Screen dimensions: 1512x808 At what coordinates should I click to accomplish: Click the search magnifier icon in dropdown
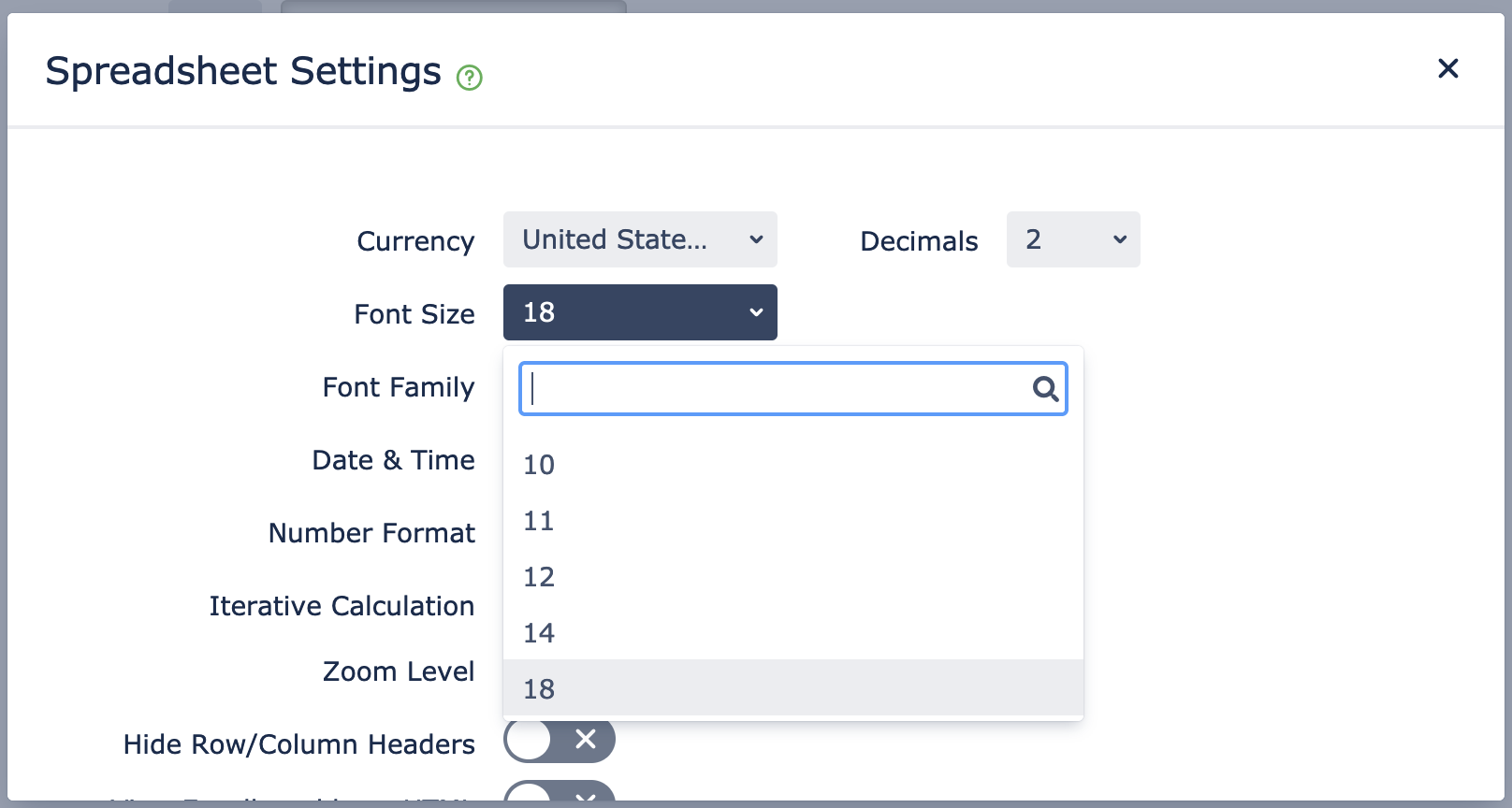[x=1045, y=389]
